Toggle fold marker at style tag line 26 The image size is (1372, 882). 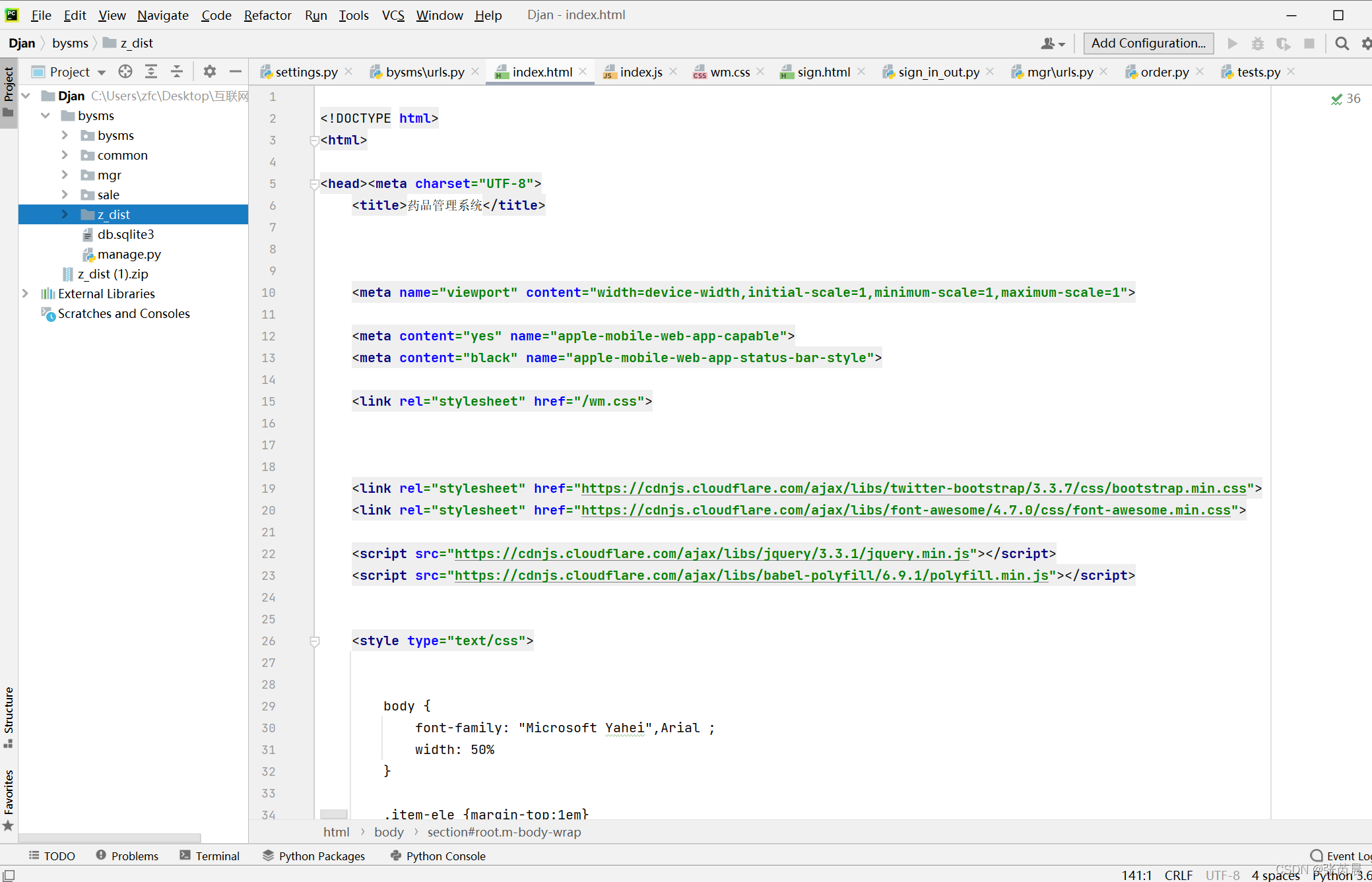click(315, 641)
